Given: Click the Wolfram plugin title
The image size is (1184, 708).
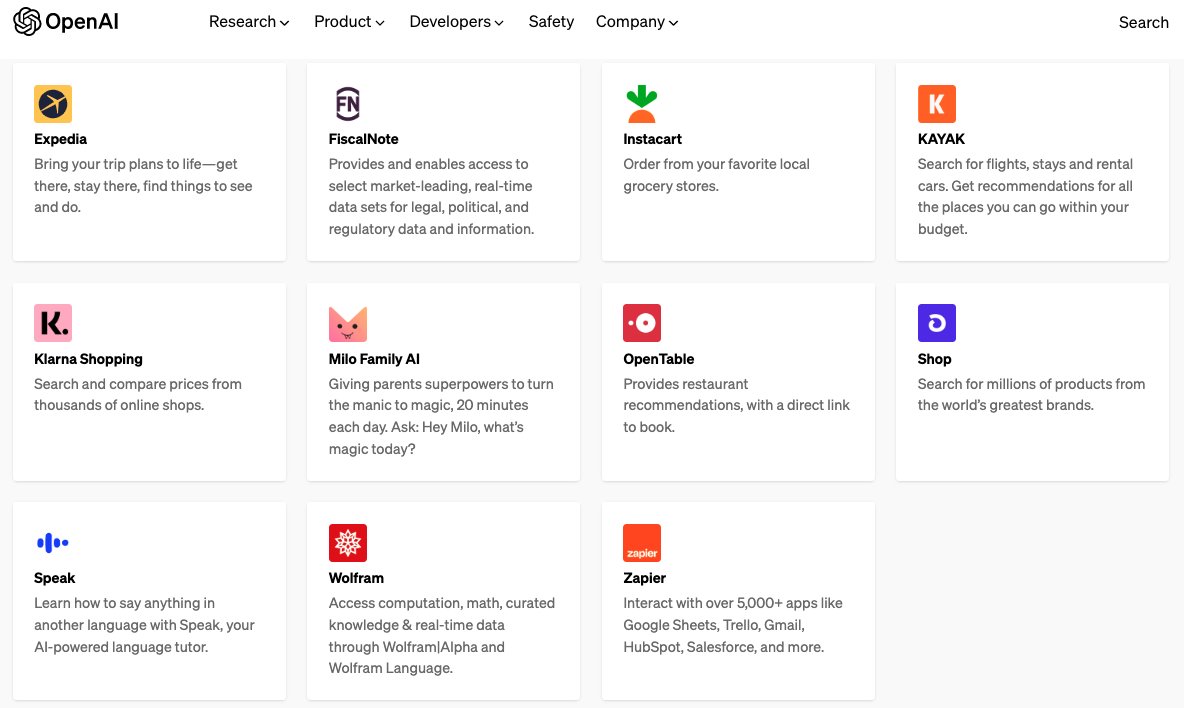Looking at the screenshot, I should tap(356, 578).
